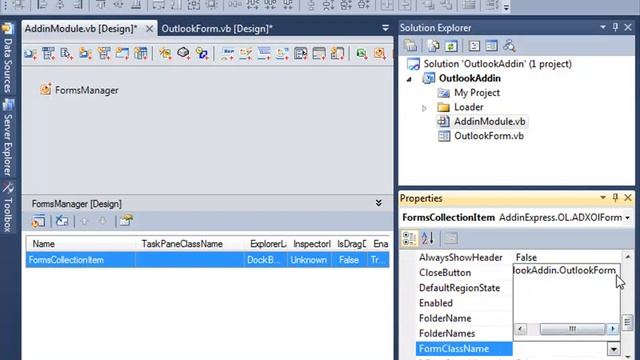Click the AlwaysShowHeader False value
The width and height of the screenshot is (640, 360).
coord(527,258)
